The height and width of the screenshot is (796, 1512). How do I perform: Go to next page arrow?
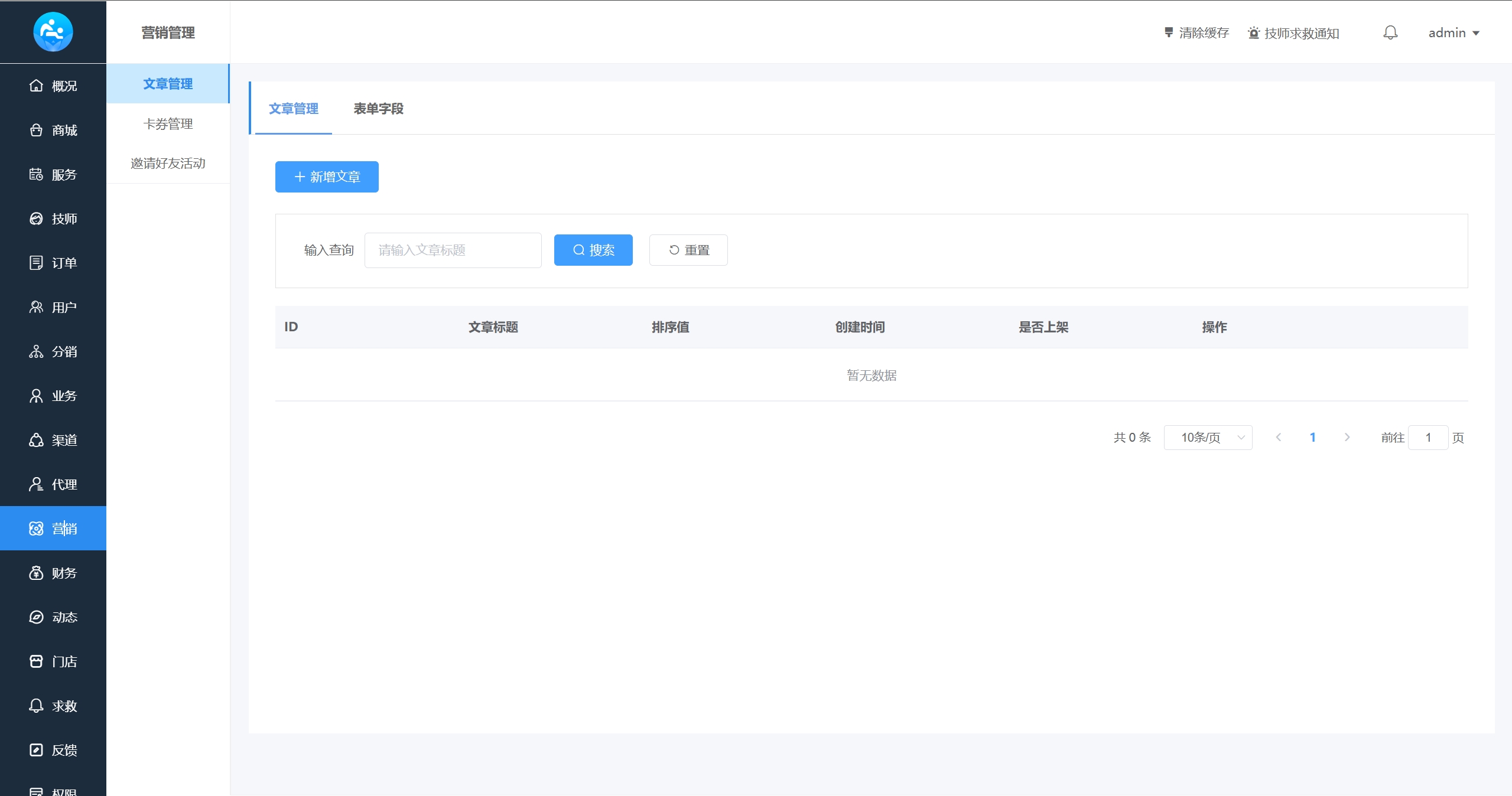coord(1347,438)
